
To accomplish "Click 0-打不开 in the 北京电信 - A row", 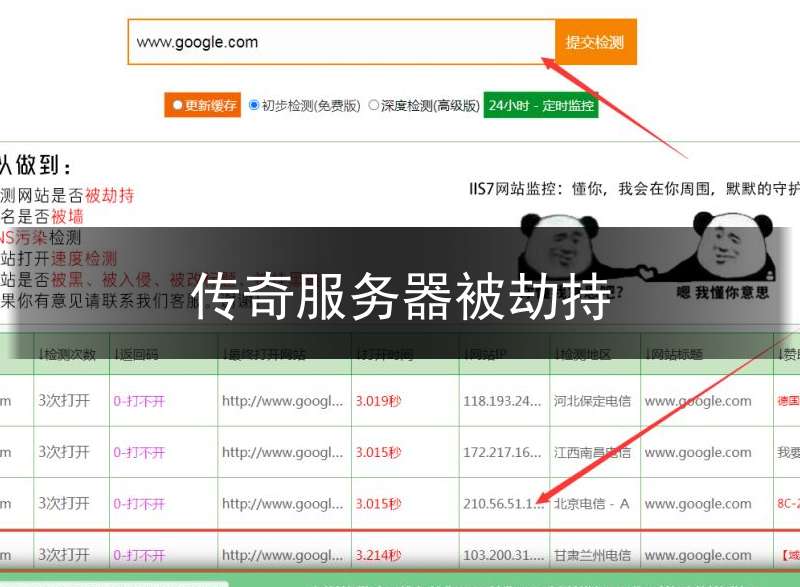I will (139, 504).
